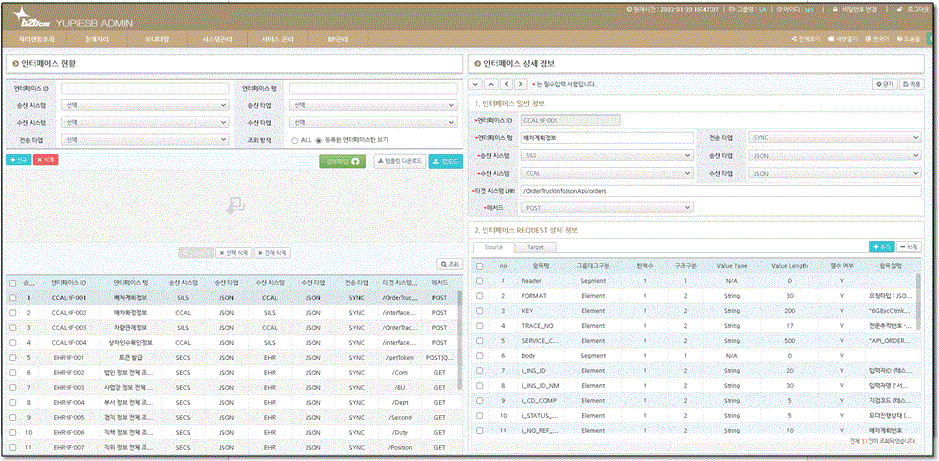Switch to the Target tab
The width and height of the screenshot is (939, 461).
536,247
